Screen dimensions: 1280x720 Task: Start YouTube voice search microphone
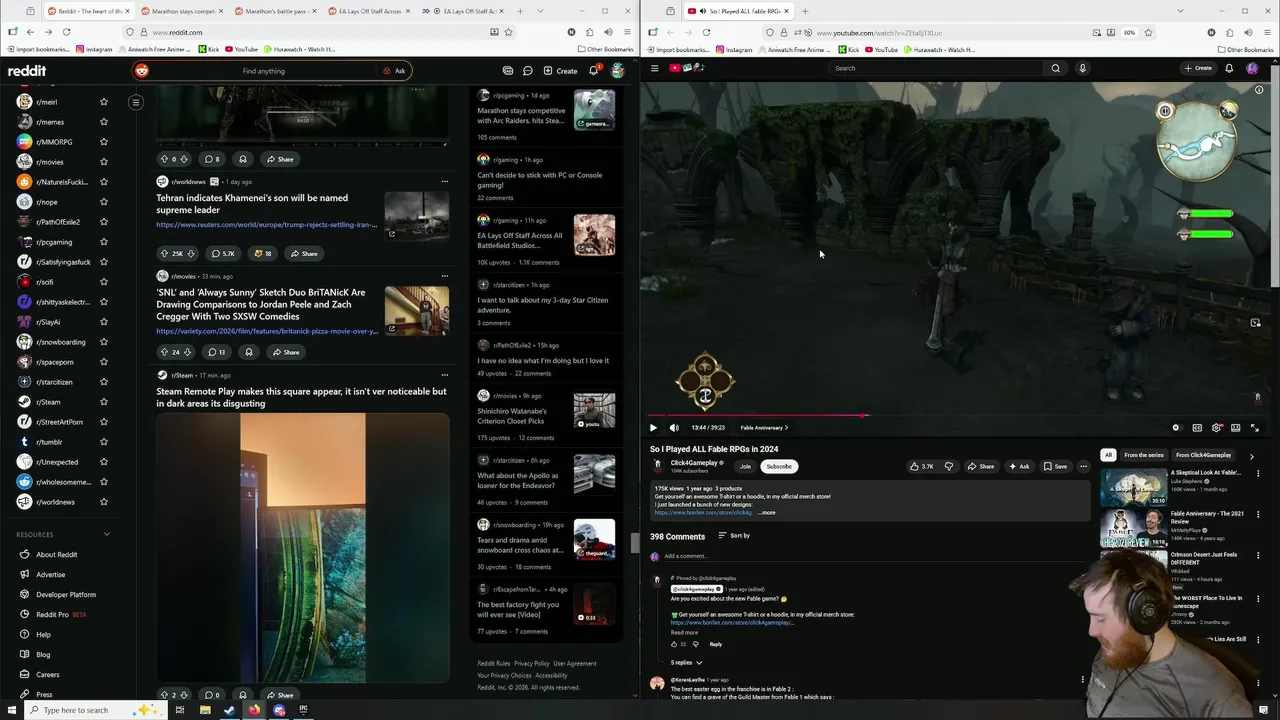pyautogui.click(x=1082, y=68)
